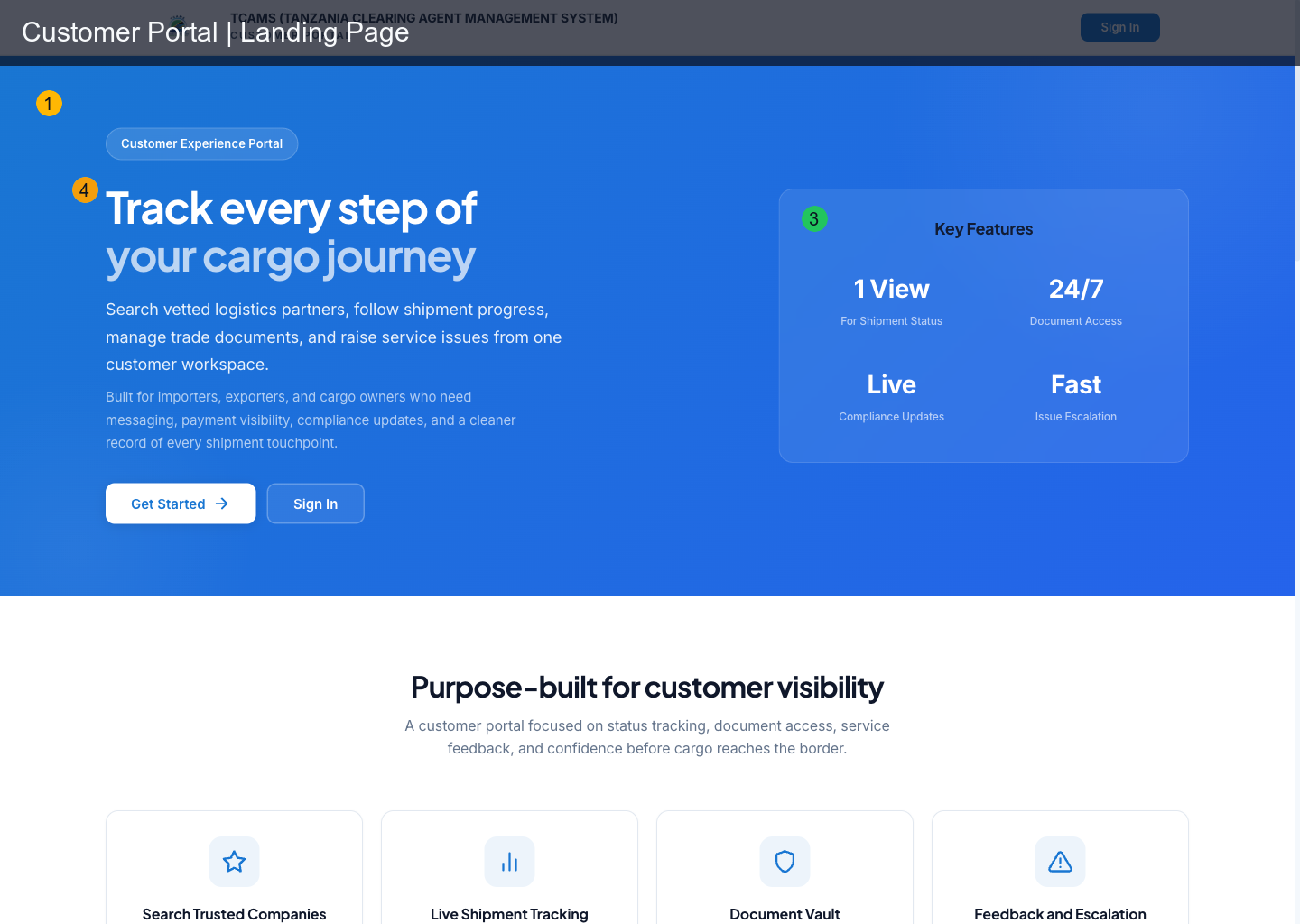Click the "Document Access" label
The height and width of the screenshot is (924, 1300).
pos(1076,321)
